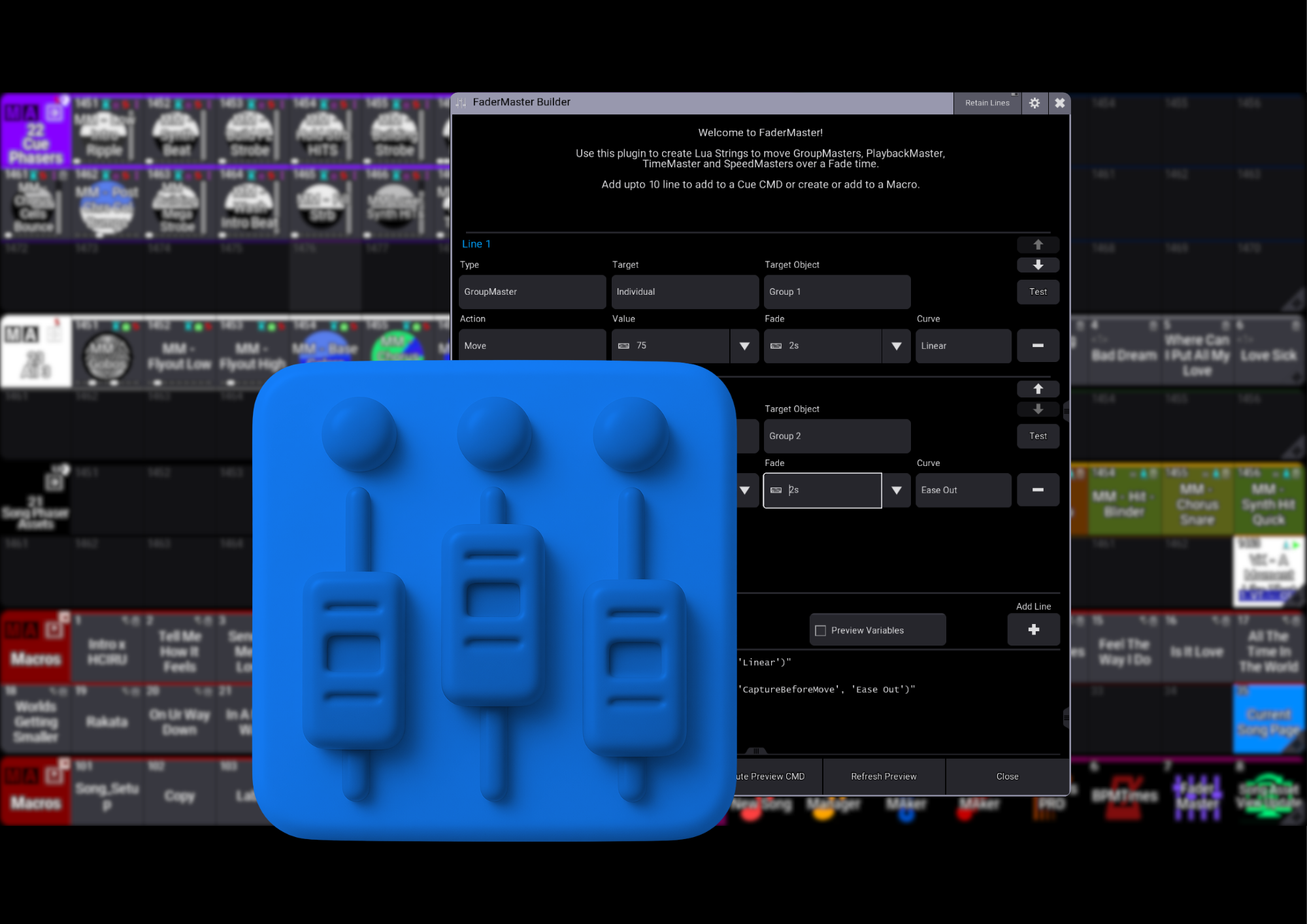Image resolution: width=1307 pixels, height=924 pixels.
Task: Enable the Preview Variables checkbox
Action: tap(821, 631)
